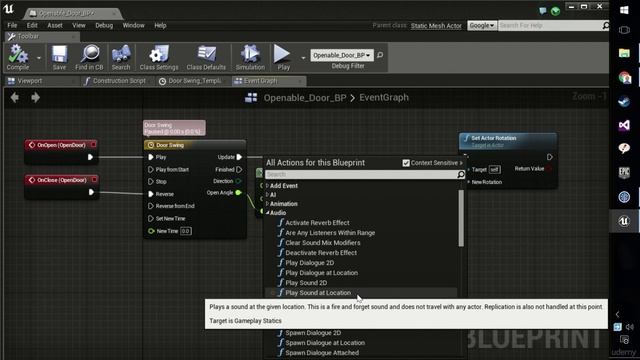Open Find in CB

[89, 57]
